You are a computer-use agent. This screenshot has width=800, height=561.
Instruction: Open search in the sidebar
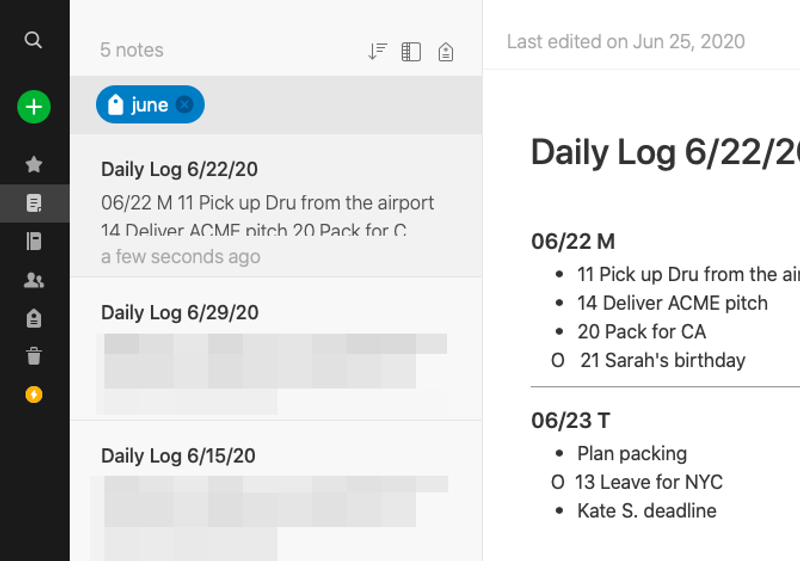pos(33,40)
